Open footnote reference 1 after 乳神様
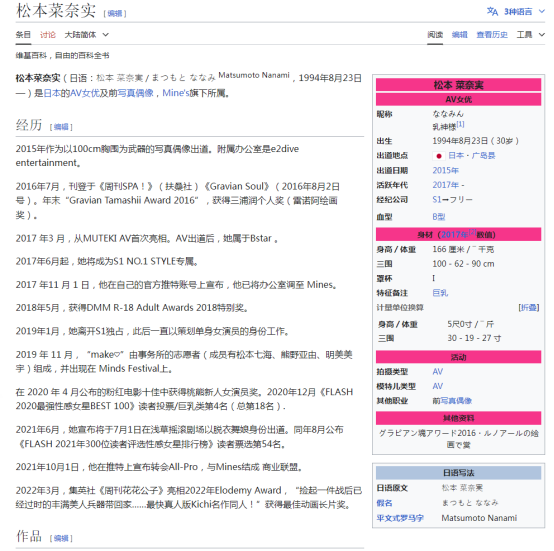The height and width of the screenshot is (551, 554). pyautogui.click(x=460, y=124)
